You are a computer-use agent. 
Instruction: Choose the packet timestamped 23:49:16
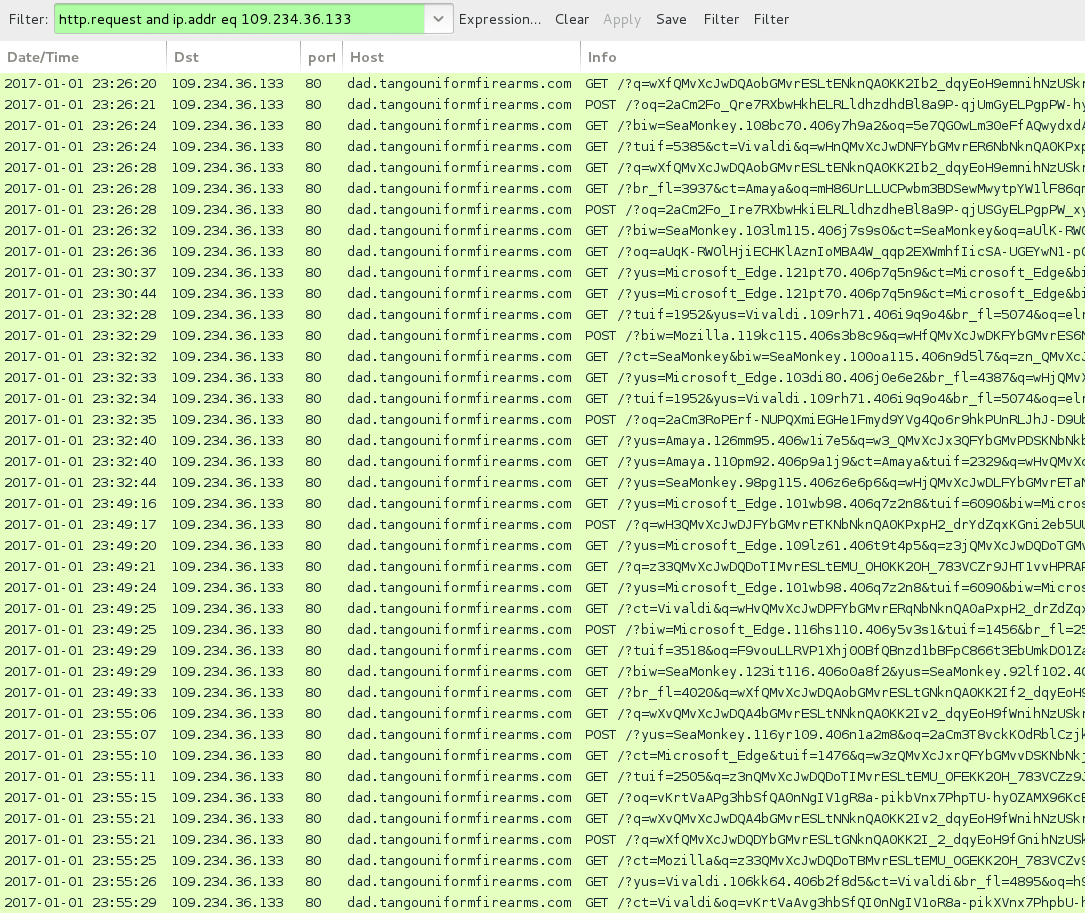(542, 503)
